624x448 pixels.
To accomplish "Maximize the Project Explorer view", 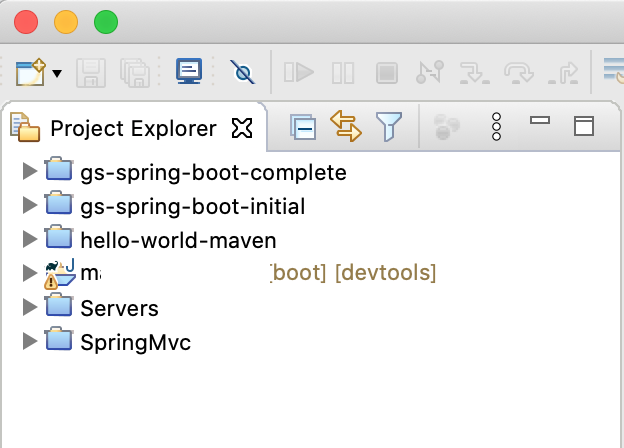I will pos(584,127).
